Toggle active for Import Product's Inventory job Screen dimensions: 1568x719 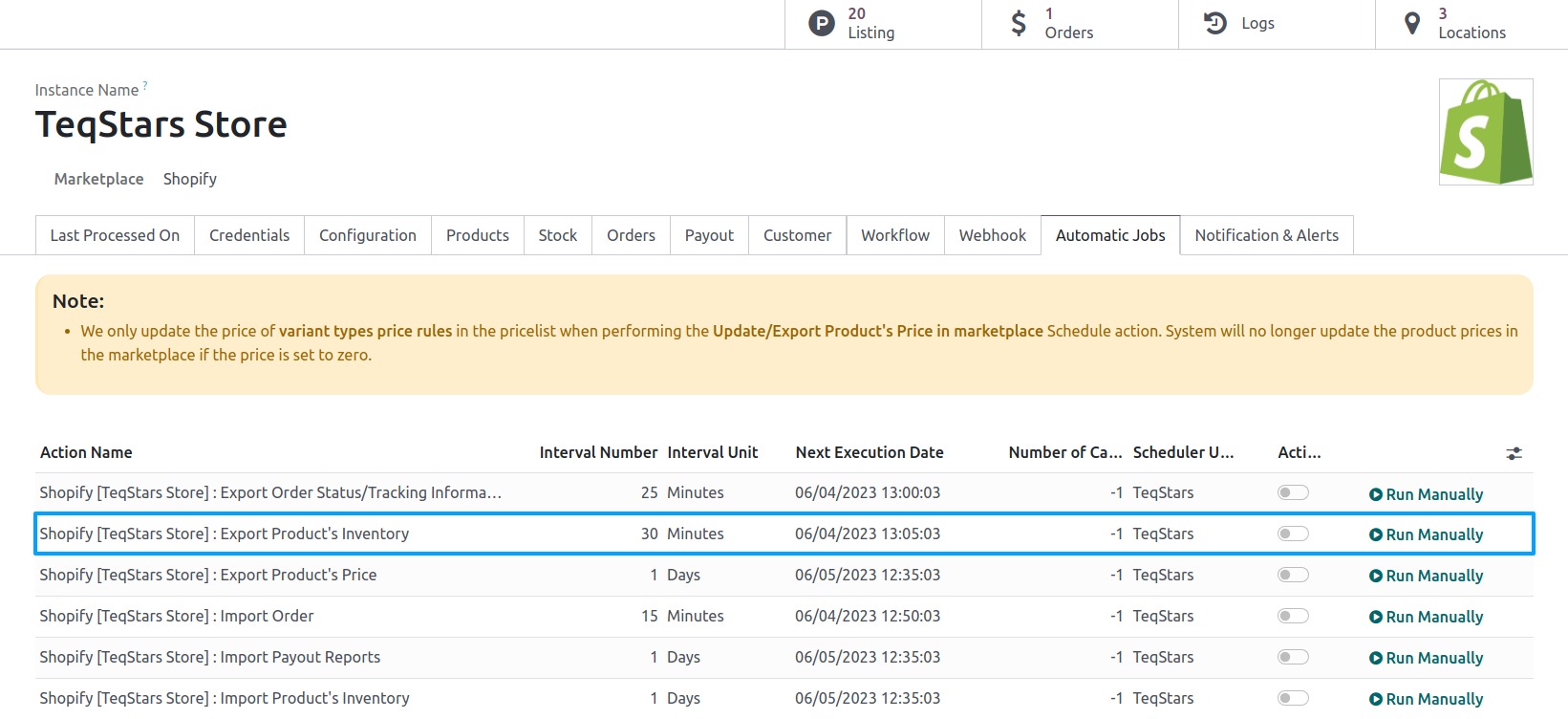1293,698
